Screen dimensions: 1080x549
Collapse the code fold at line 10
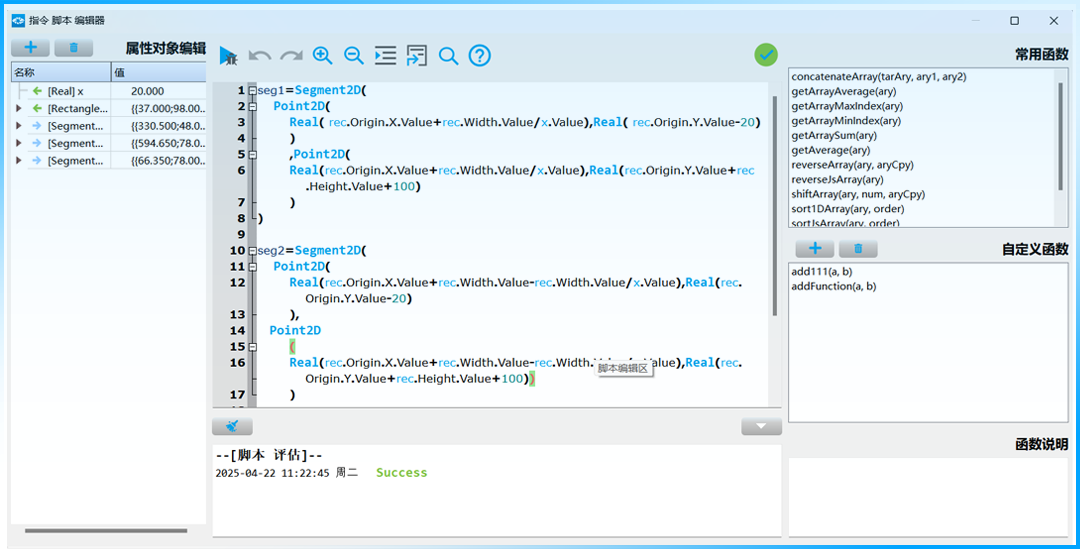[x=252, y=251]
